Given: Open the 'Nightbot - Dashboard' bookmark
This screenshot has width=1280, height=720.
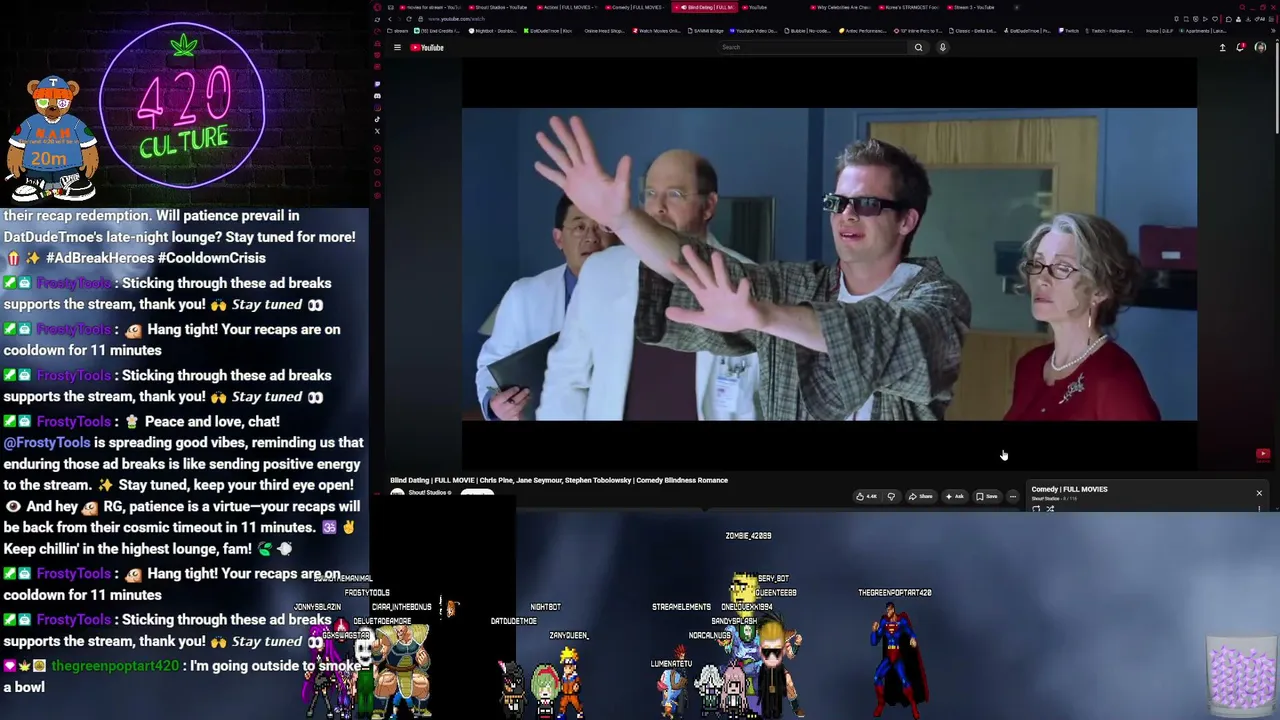Looking at the screenshot, I should coord(492,31).
